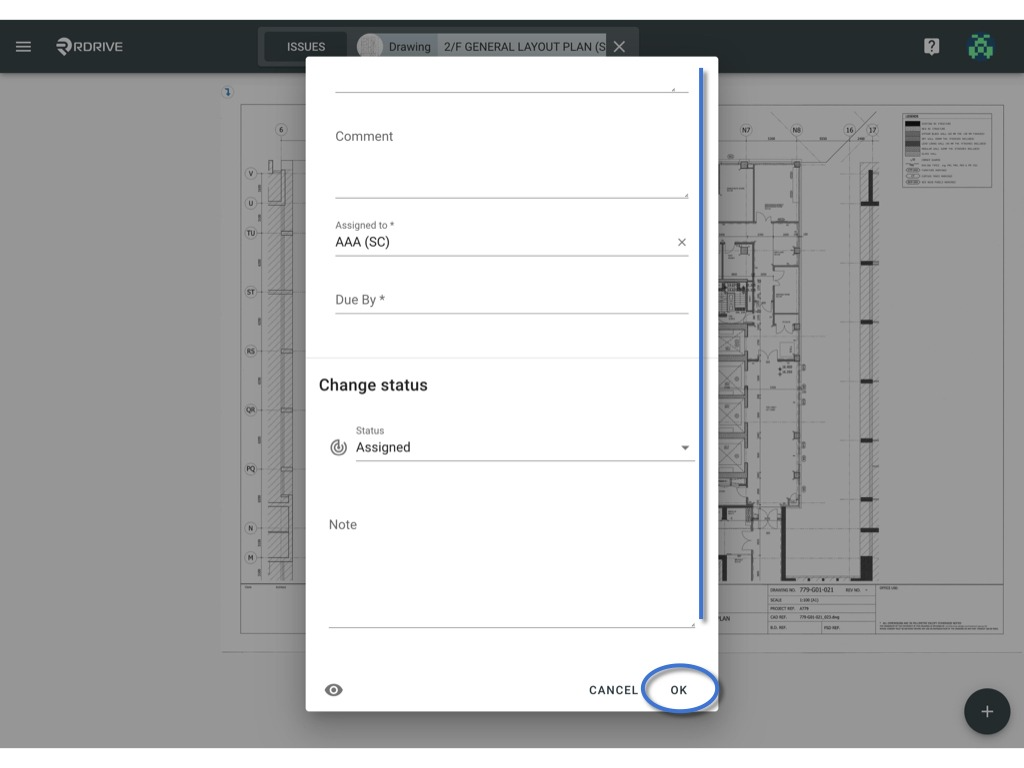The image size is (1024, 768).
Task: Click the small pin marker on drawing
Action: (227, 92)
